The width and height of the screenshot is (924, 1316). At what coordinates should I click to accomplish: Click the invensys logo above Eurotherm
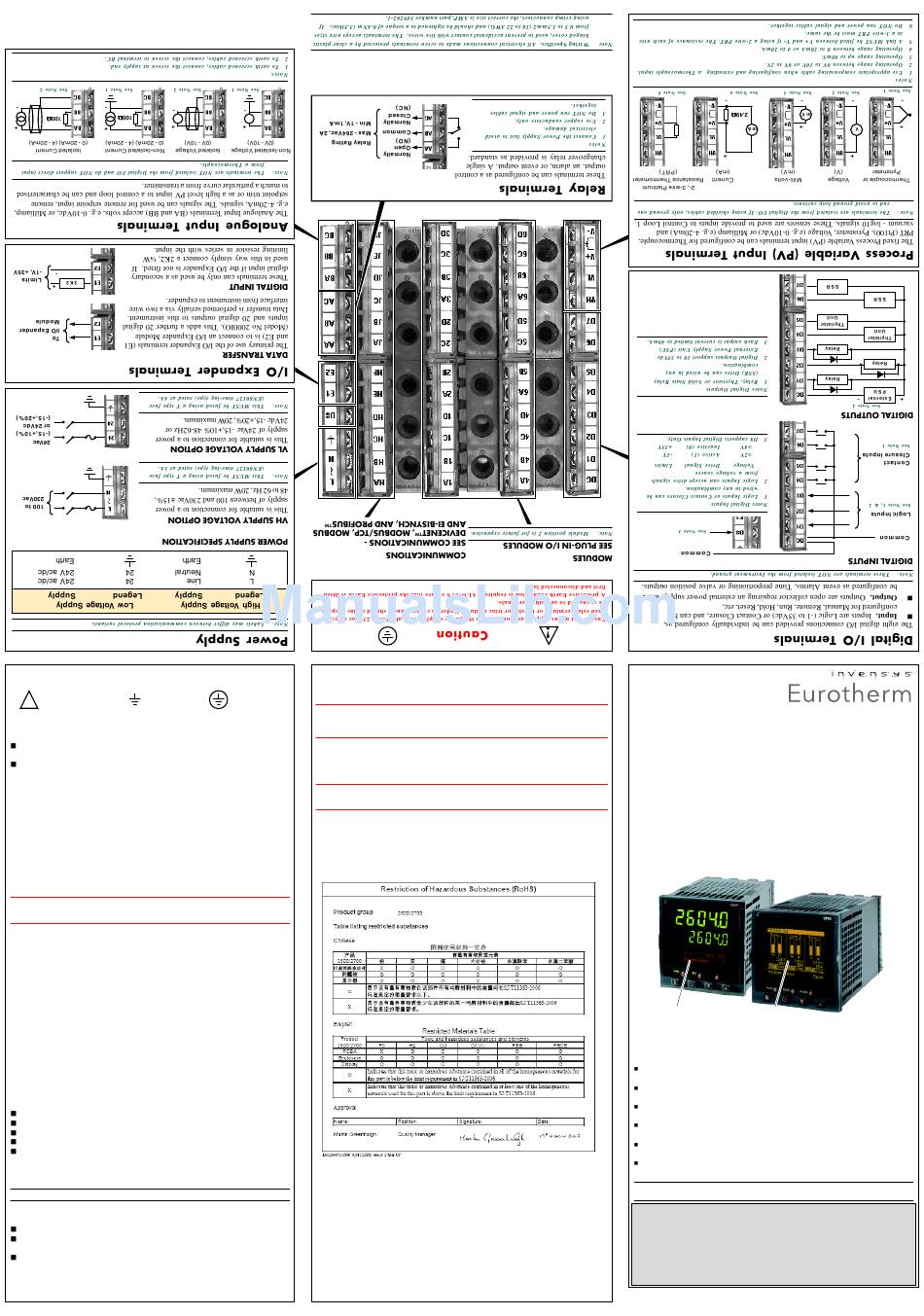pyautogui.click(x=871, y=673)
